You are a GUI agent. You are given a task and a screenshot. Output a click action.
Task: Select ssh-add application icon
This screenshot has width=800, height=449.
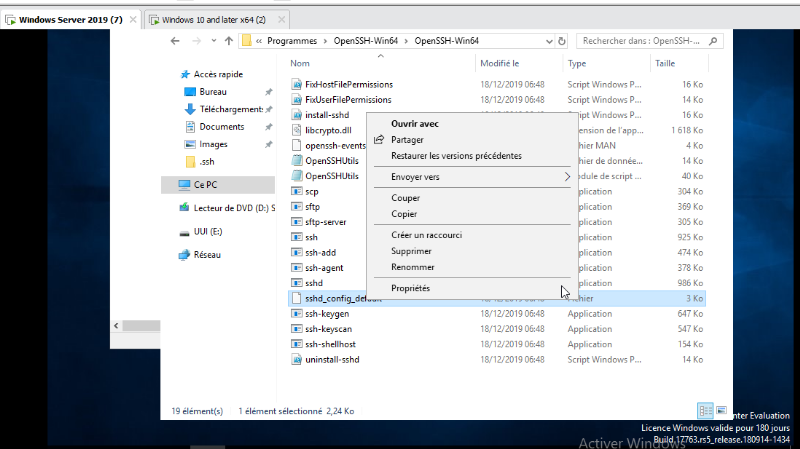[x=296, y=253]
